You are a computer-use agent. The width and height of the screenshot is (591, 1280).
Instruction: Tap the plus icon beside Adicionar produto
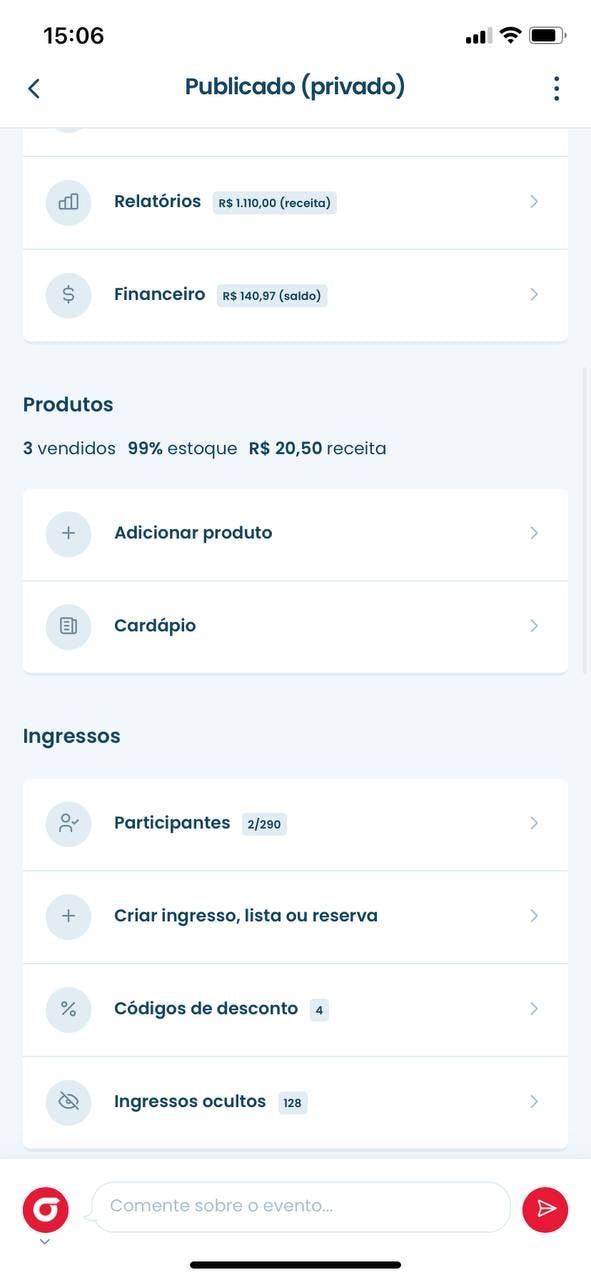(68, 533)
